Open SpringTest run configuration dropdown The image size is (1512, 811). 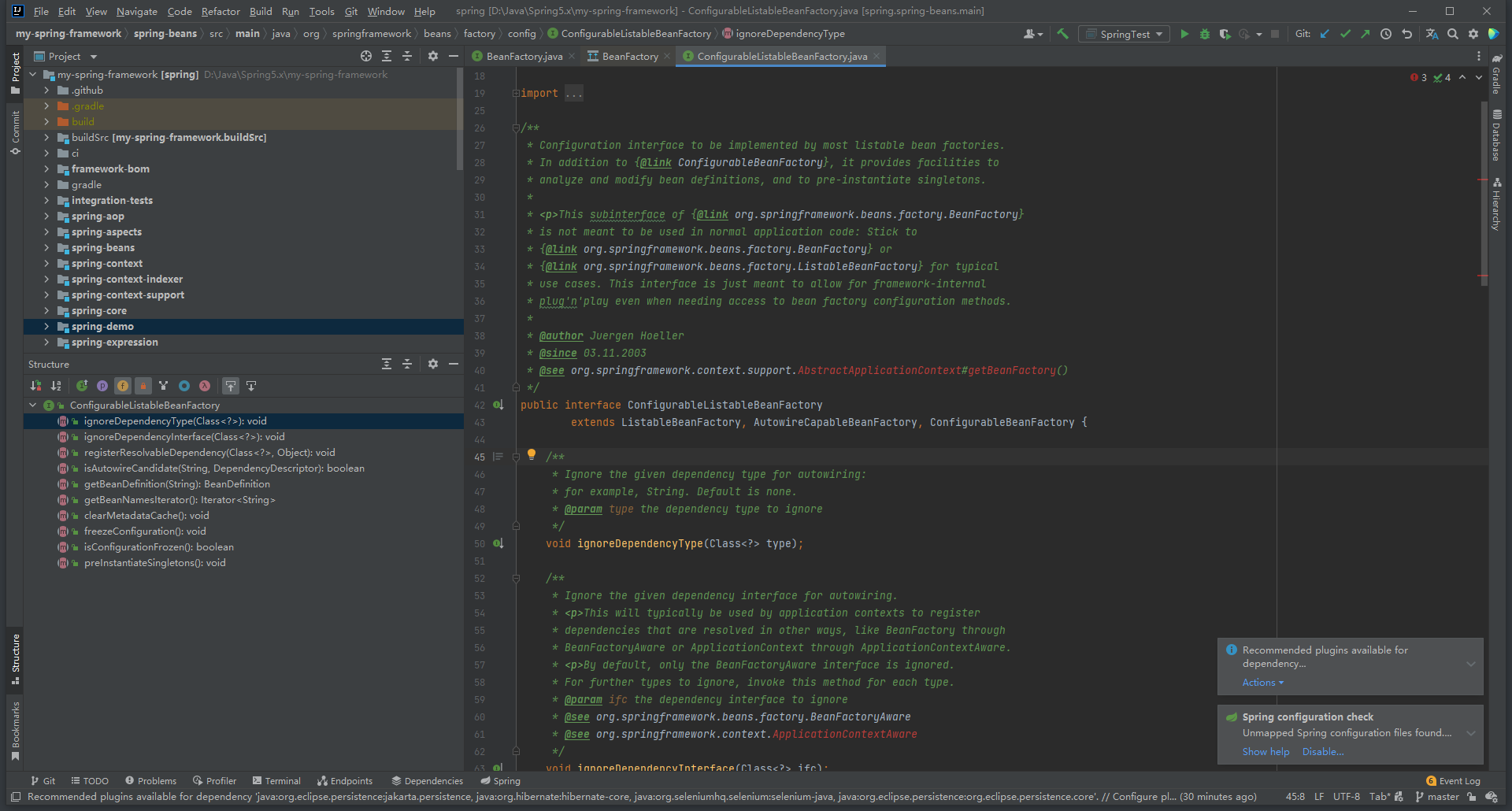click(x=1124, y=34)
